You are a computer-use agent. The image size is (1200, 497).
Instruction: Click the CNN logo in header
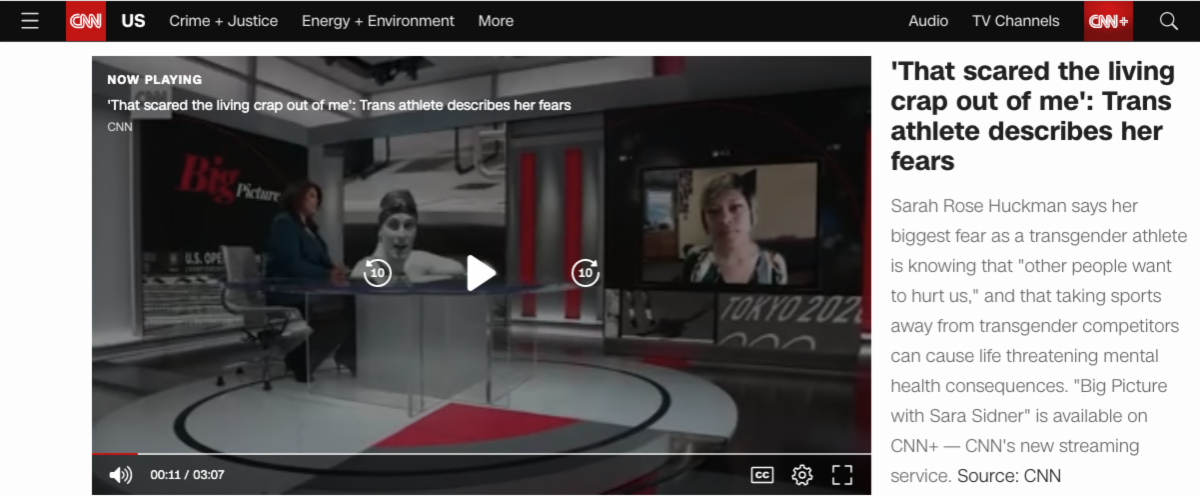click(86, 21)
